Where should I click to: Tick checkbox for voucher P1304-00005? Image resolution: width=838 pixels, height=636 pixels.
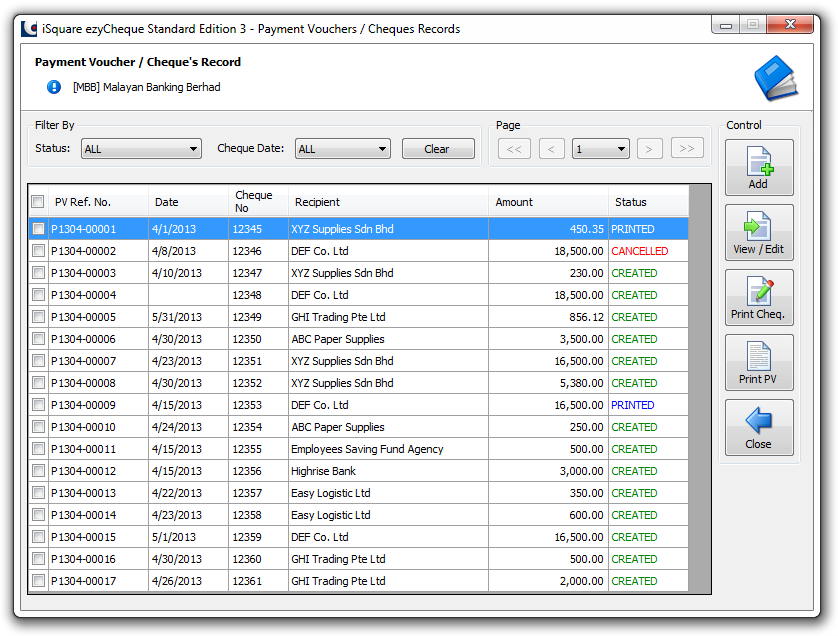click(x=38, y=316)
